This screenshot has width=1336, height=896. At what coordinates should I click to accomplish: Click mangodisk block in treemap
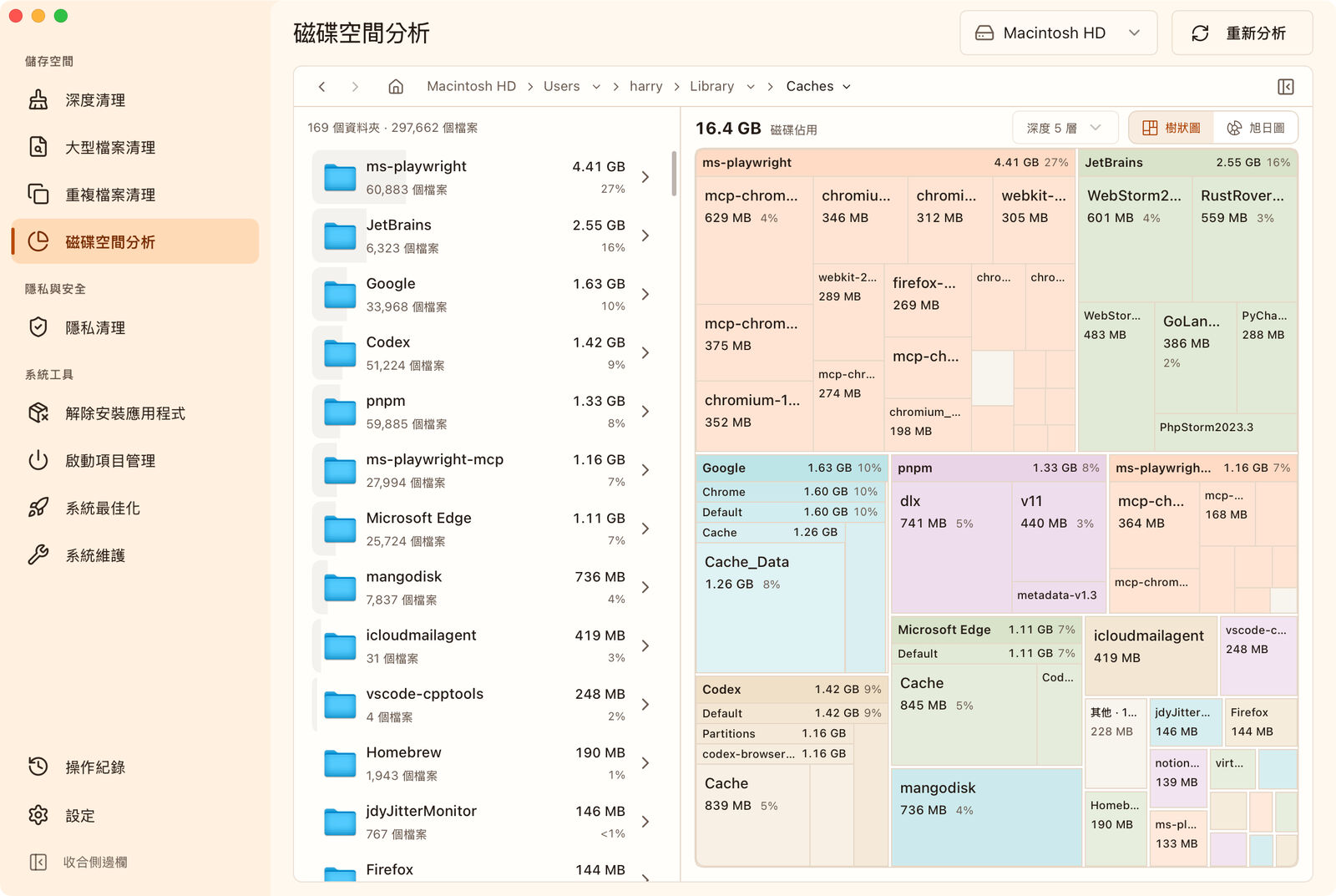986,817
